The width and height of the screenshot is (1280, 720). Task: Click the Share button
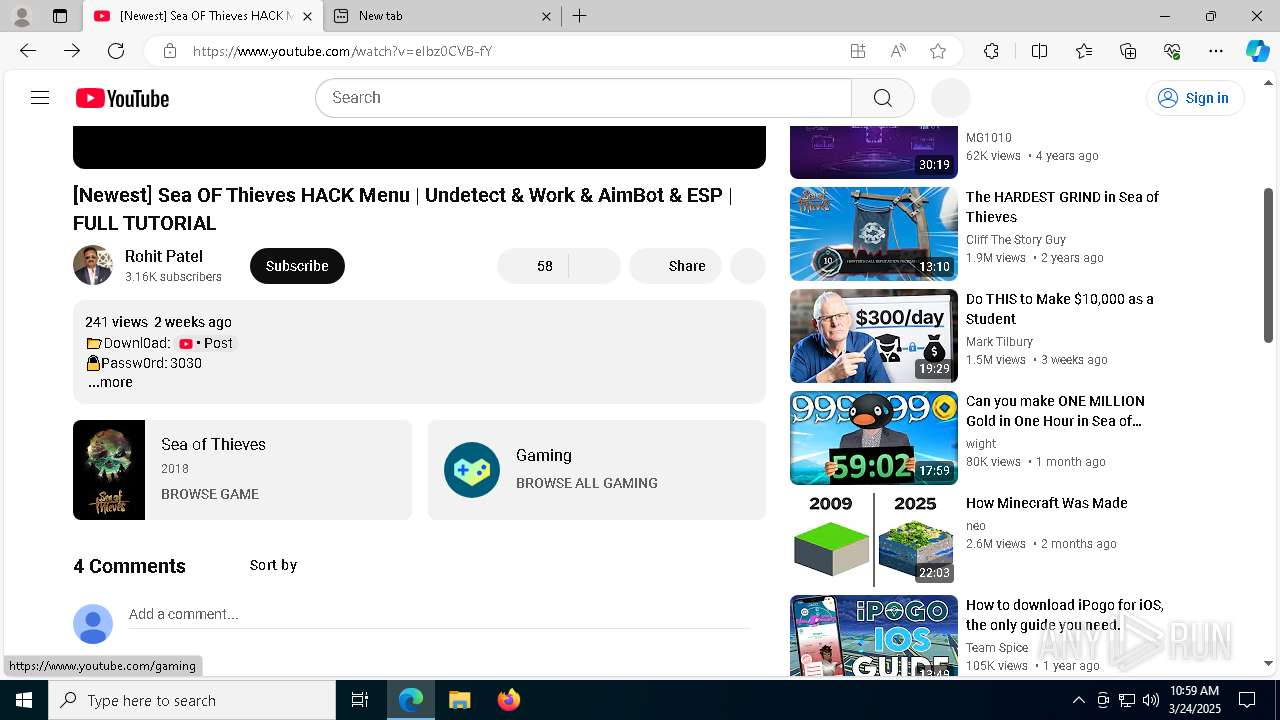point(675,266)
